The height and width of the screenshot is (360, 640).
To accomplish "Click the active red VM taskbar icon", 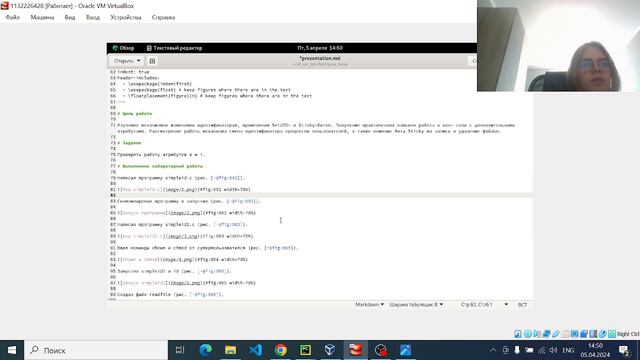I will point(356,350).
